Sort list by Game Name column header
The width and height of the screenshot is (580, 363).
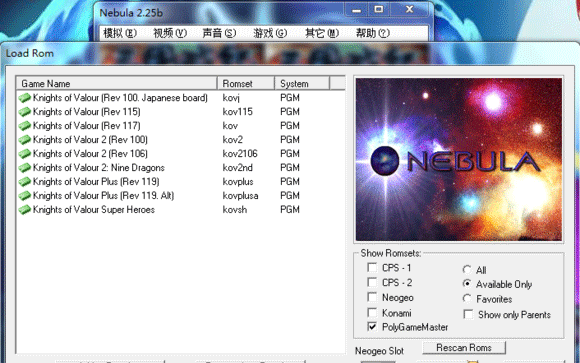pos(117,84)
